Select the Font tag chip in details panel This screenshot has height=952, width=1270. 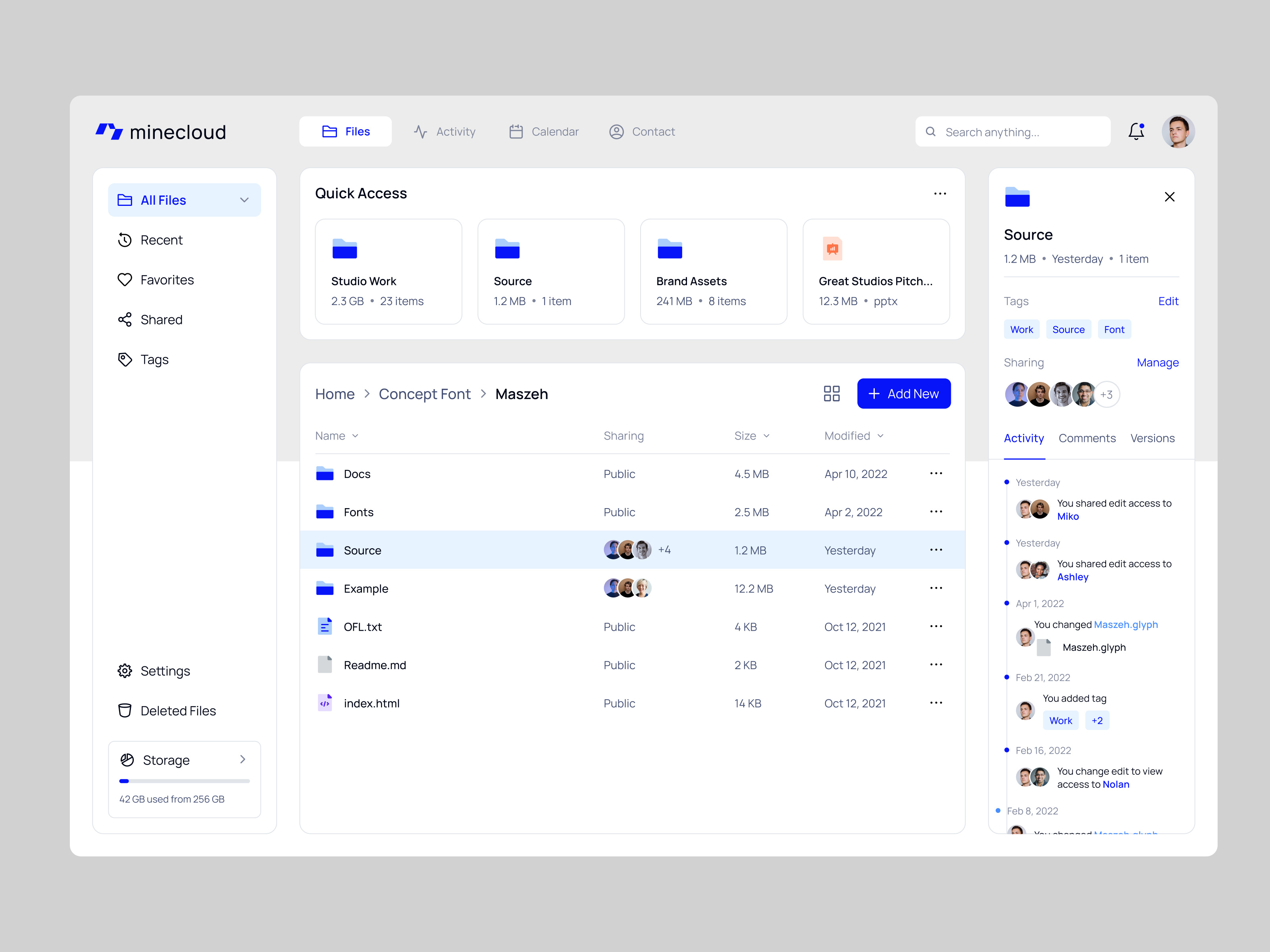tap(1114, 329)
